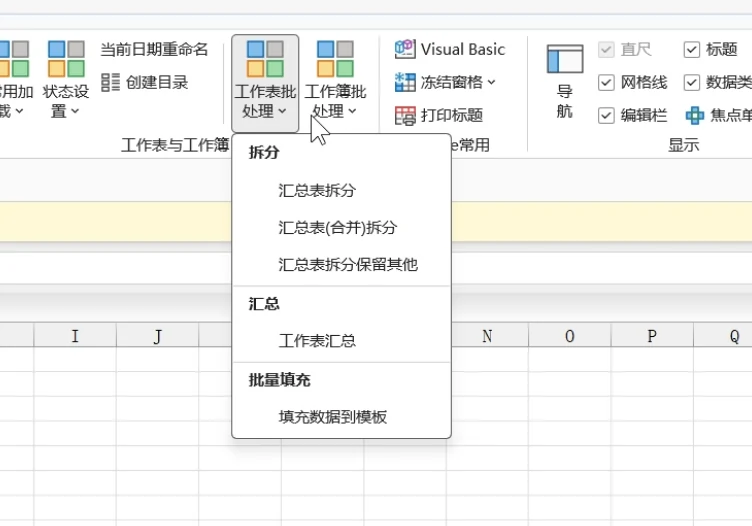This screenshot has height=526, width=752.
Task: Click the 创建目录 label
Action: (157, 82)
